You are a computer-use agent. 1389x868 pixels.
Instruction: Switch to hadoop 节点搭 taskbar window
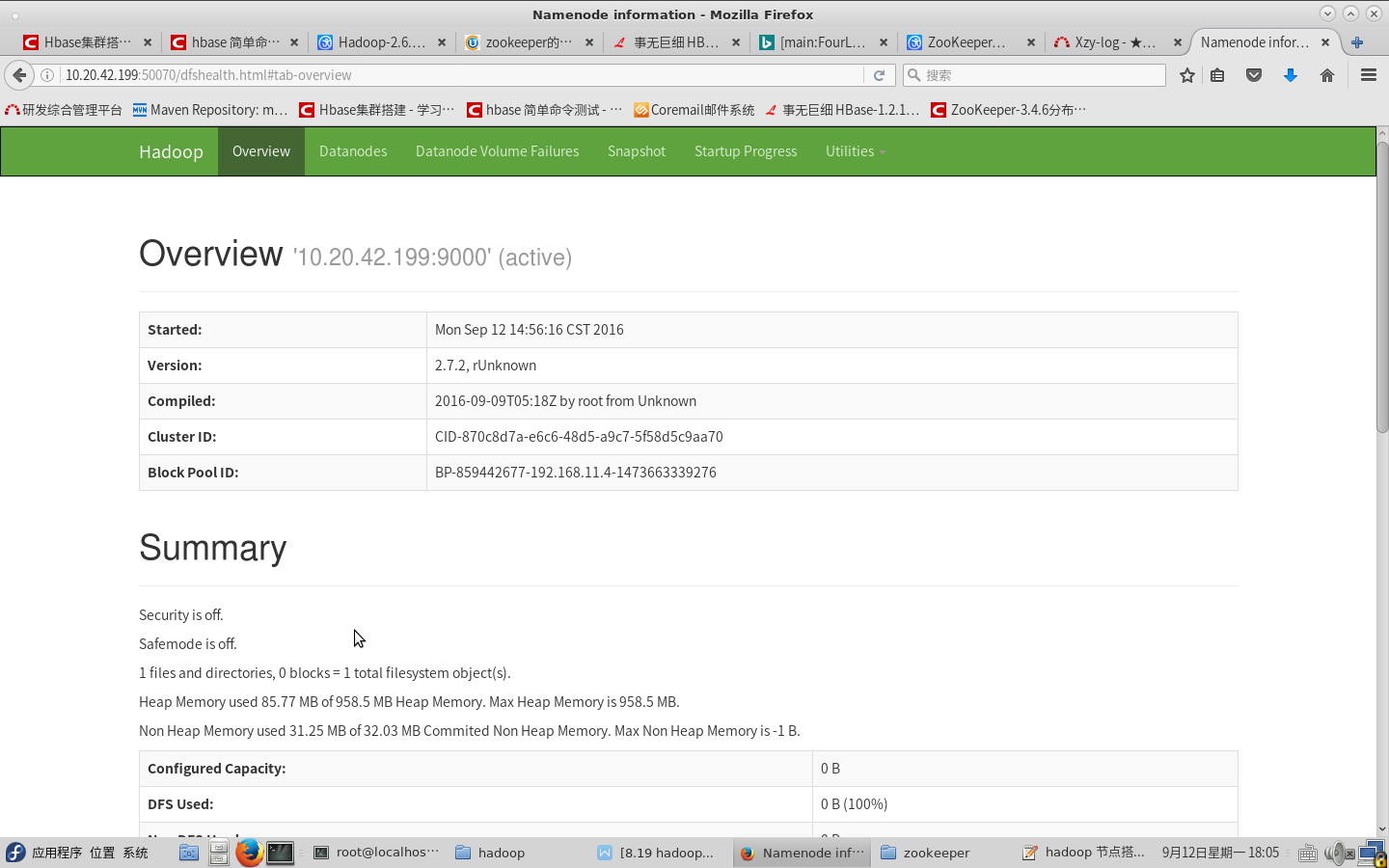(x=1083, y=853)
